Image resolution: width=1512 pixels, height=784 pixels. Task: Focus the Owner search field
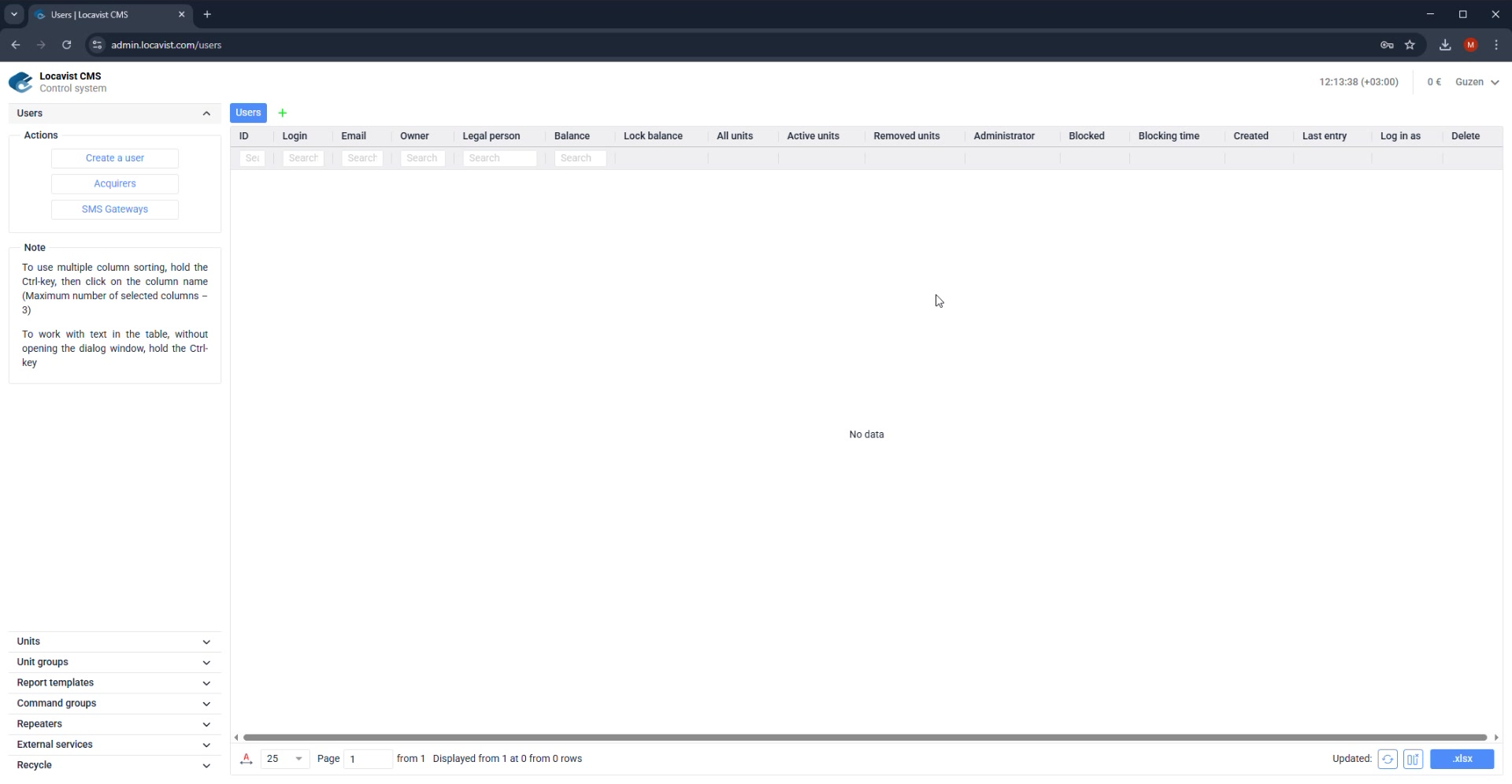tap(422, 158)
